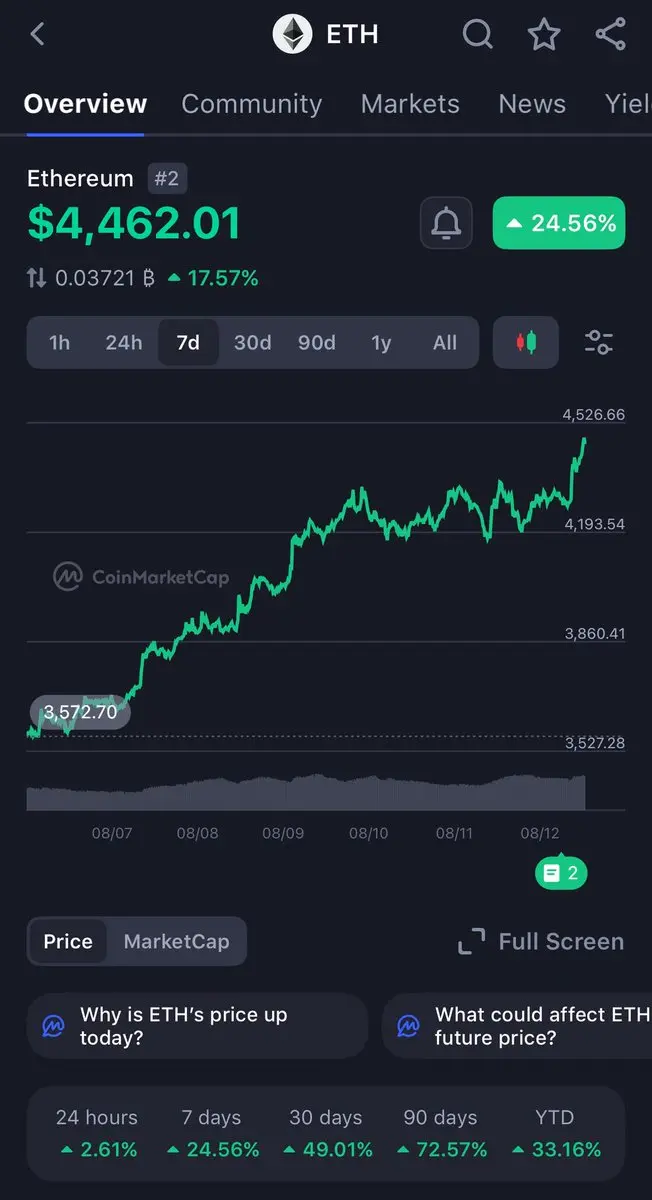Tap the back arrow icon
The height and width of the screenshot is (1200, 652).
[x=37, y=34]
